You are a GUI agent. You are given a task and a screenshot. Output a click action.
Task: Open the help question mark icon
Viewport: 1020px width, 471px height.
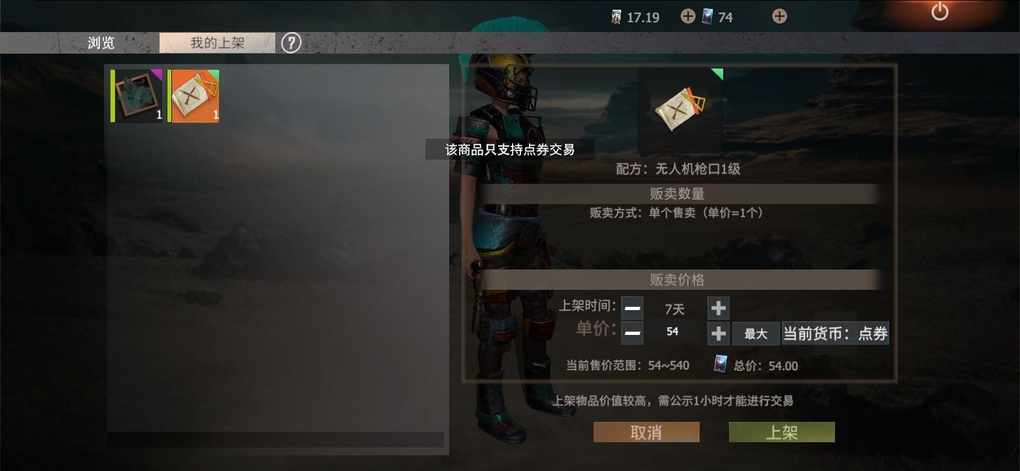click(x=291, y=43)
